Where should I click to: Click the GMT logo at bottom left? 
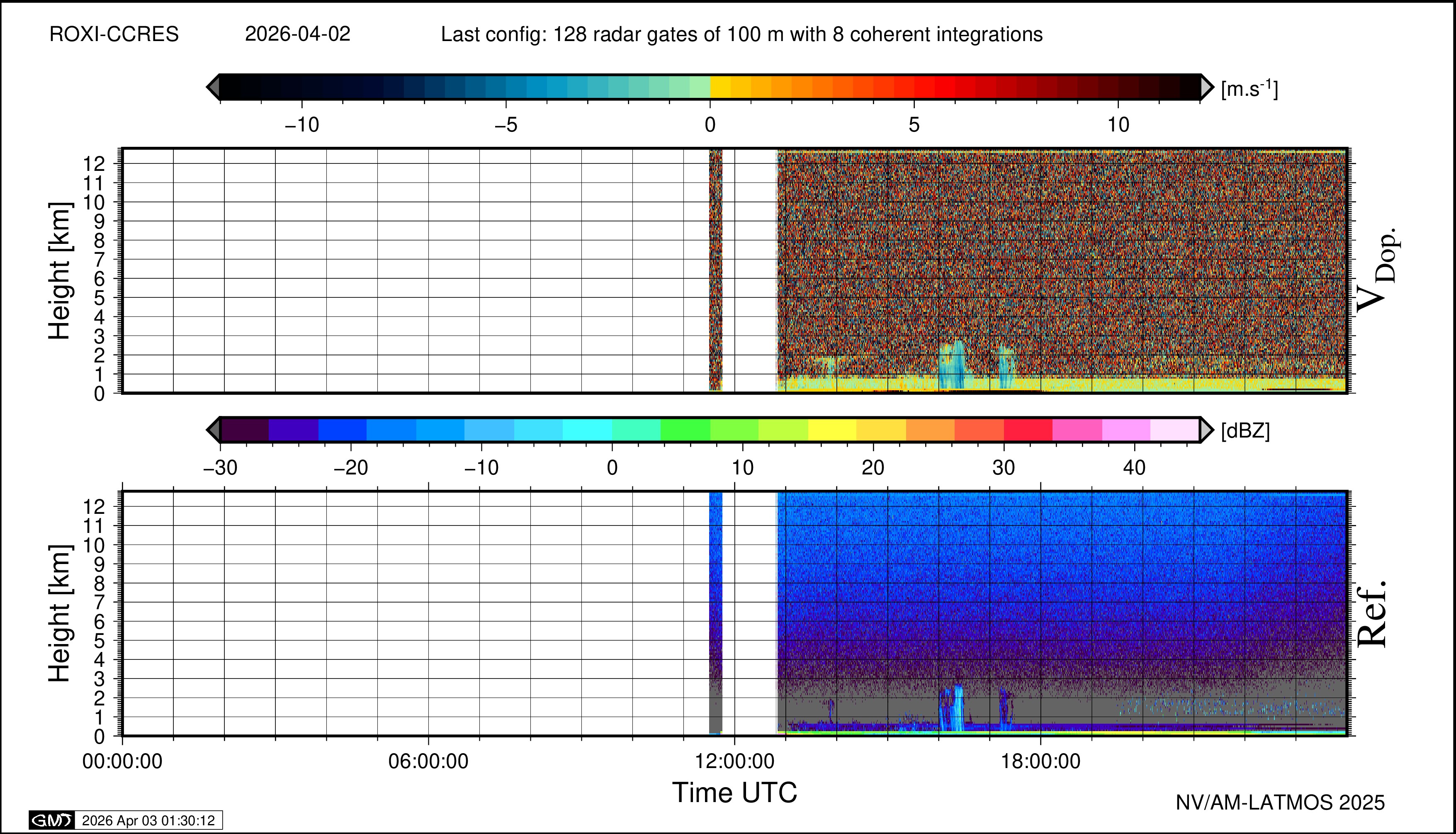[51, 820]
